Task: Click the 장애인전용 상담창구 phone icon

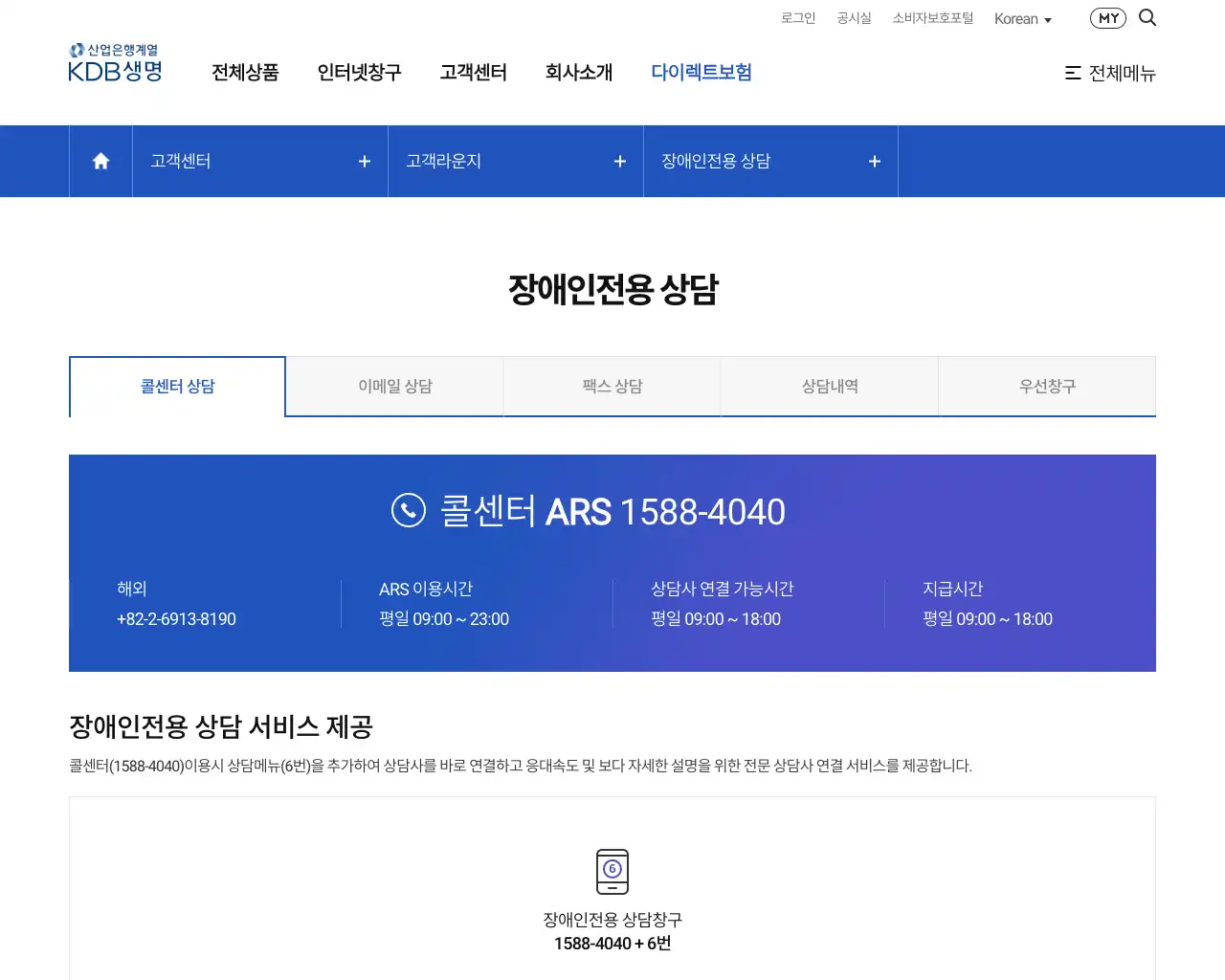Action: [612, 871]
